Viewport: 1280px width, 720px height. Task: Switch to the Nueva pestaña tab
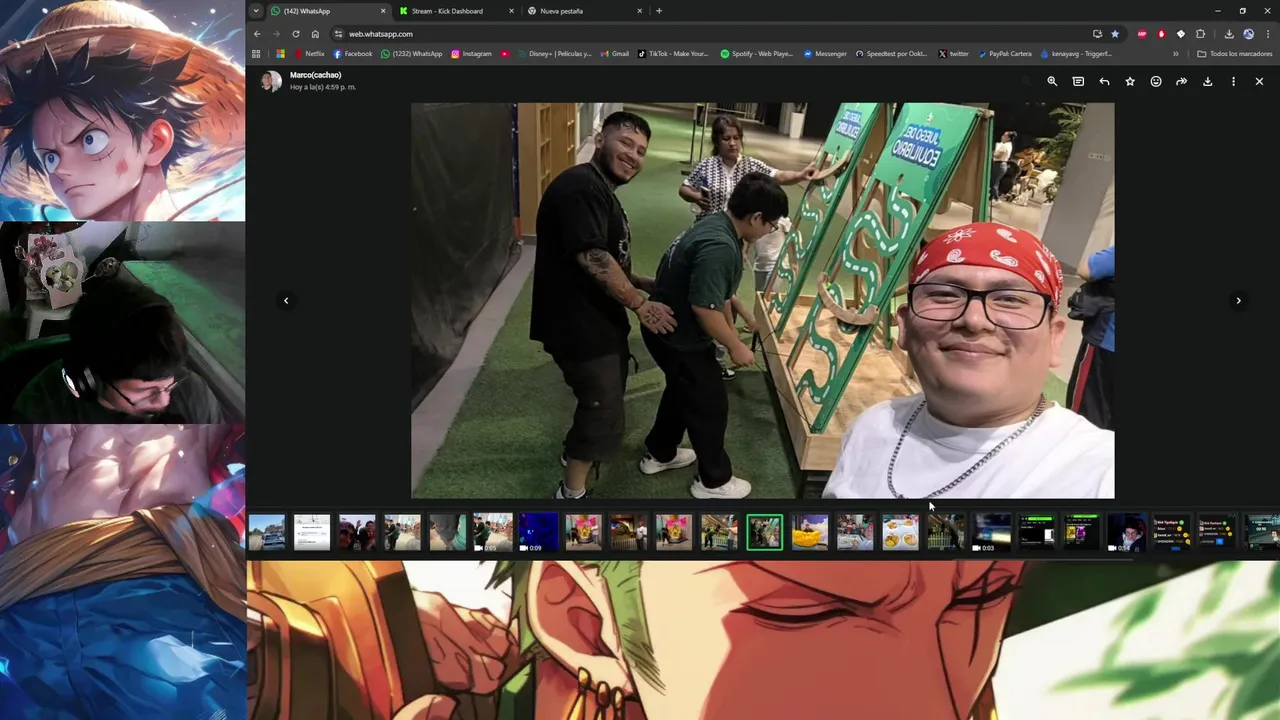[x=584, y=11]
